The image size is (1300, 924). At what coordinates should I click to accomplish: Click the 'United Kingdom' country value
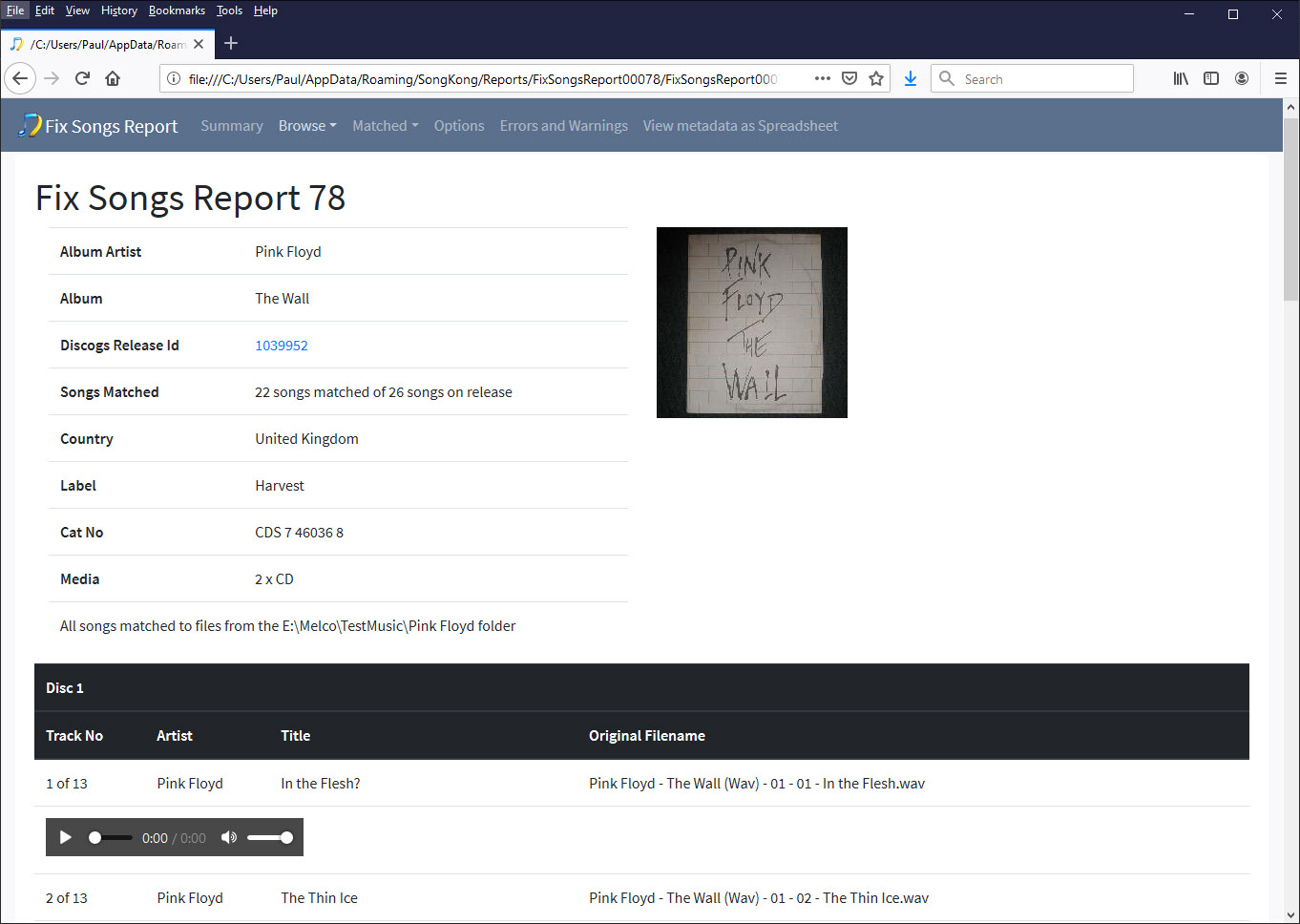(306, 438)
